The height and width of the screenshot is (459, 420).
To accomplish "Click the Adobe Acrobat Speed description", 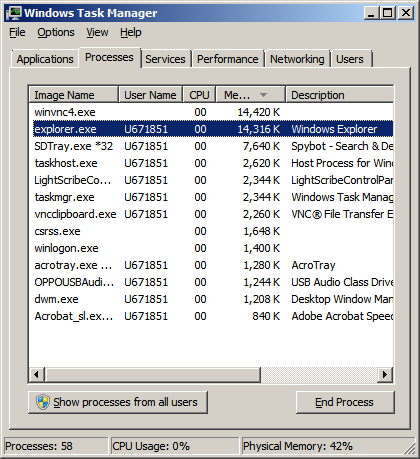I will [342, 316].
